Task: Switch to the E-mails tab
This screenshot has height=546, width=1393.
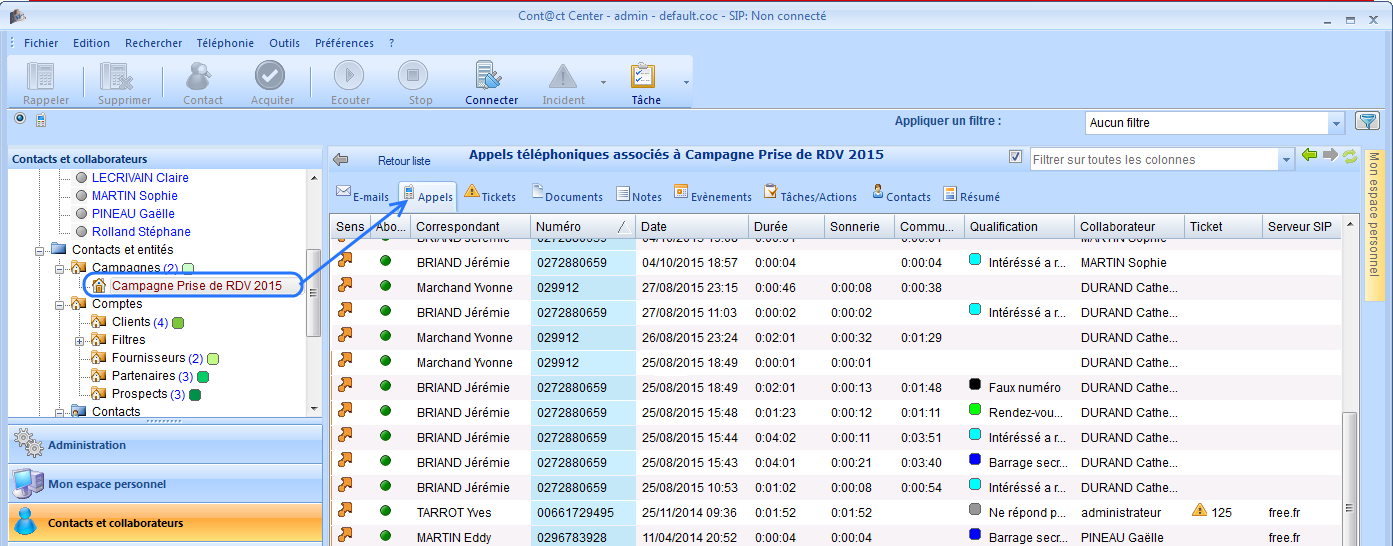Action: pos(363,196)
